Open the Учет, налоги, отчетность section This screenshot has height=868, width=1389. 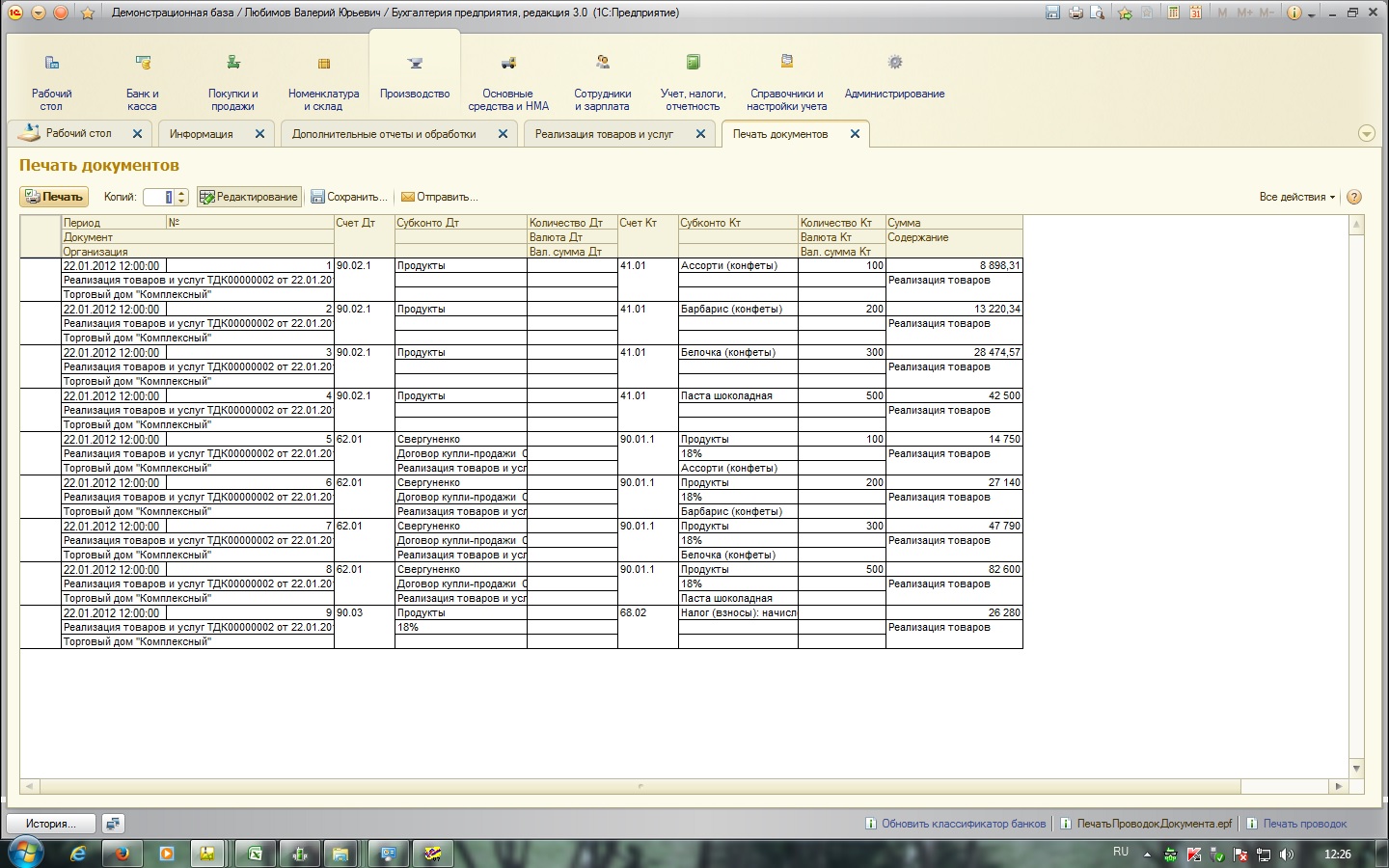[x=693, y=84]
